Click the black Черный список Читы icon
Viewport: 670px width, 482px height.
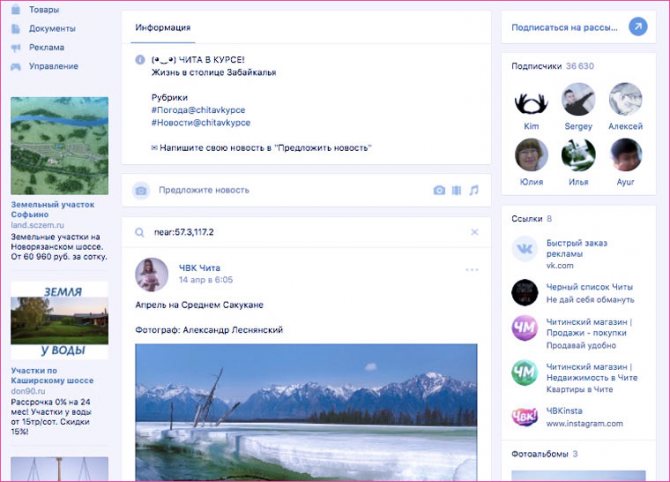(x=525, y=293)
